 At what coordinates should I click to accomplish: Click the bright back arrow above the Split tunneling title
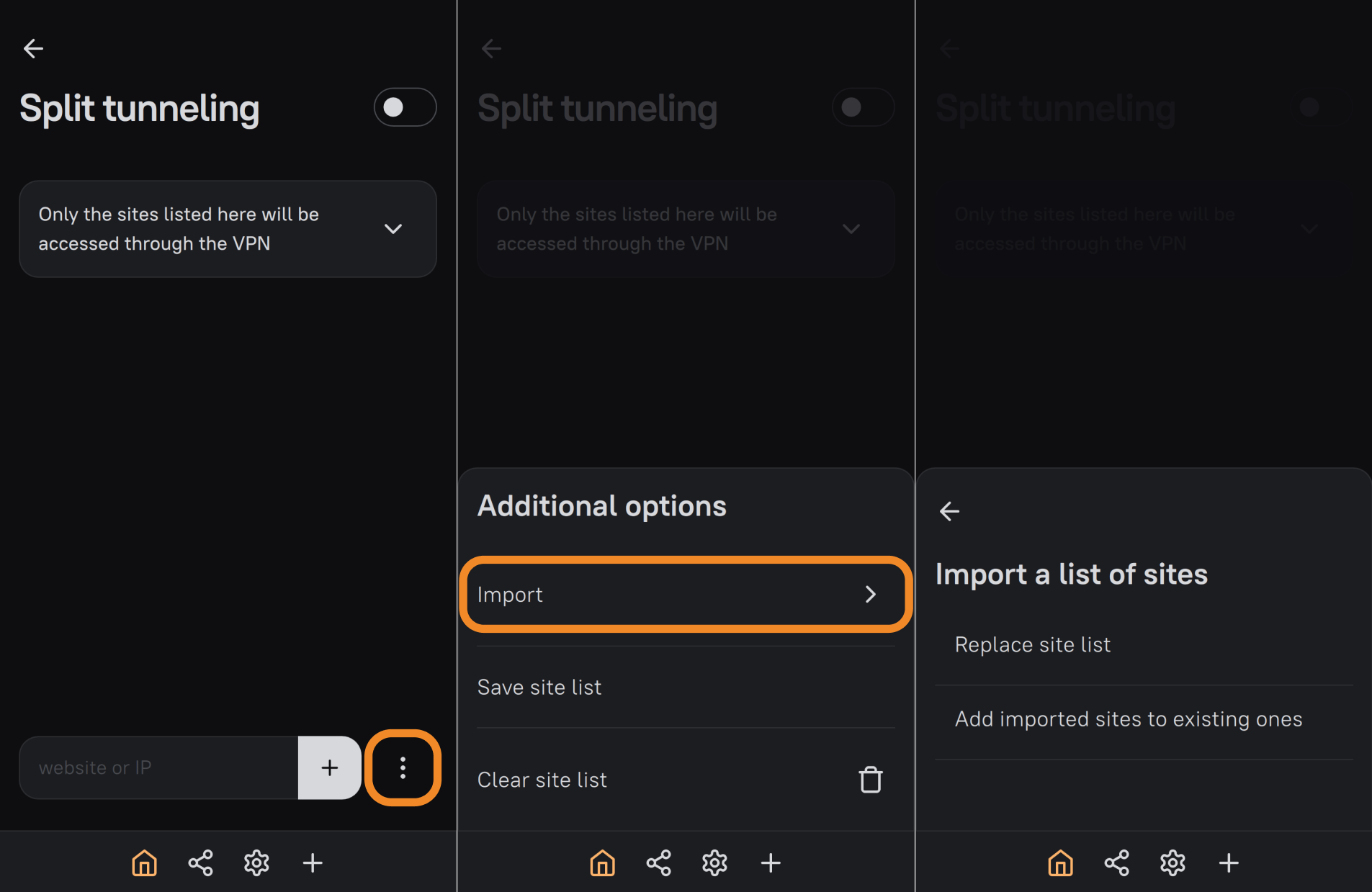click(x=34, y=48)
